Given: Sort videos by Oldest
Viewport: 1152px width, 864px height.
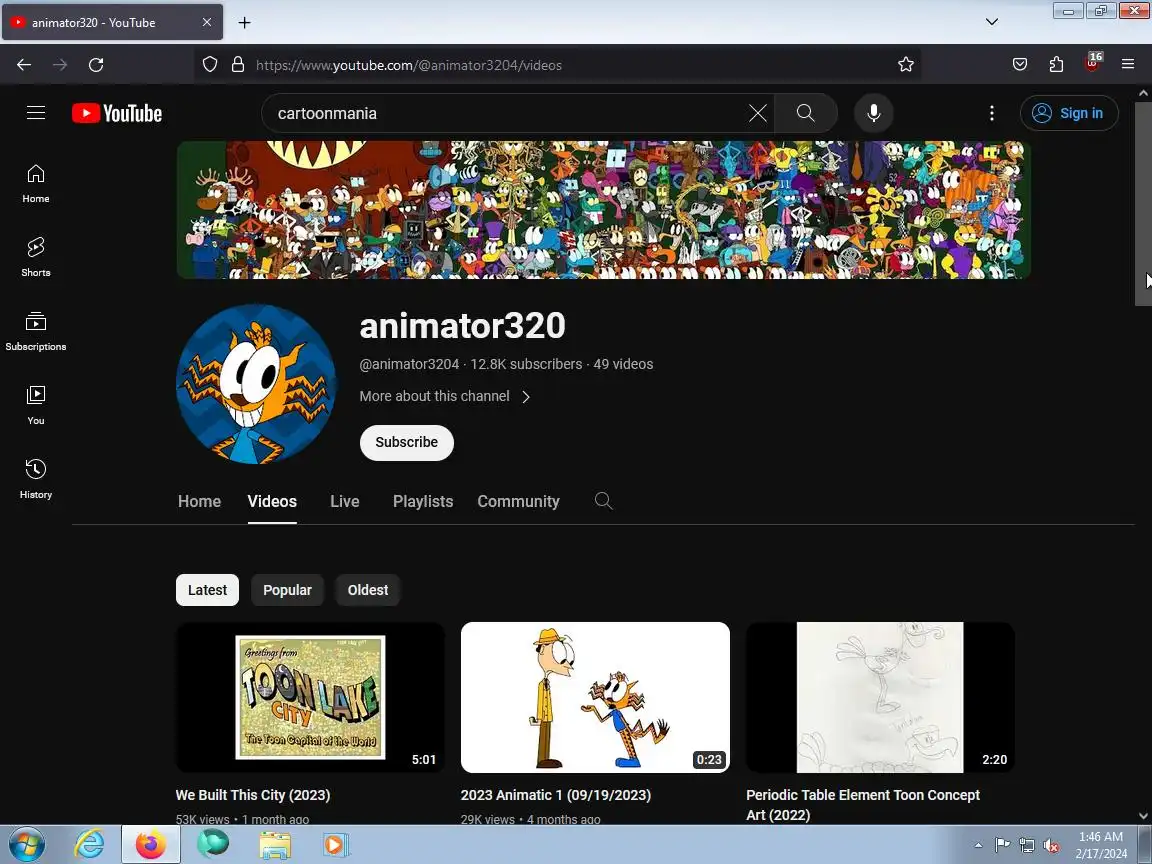Looking at the screenshot, I should pos(368,590).
